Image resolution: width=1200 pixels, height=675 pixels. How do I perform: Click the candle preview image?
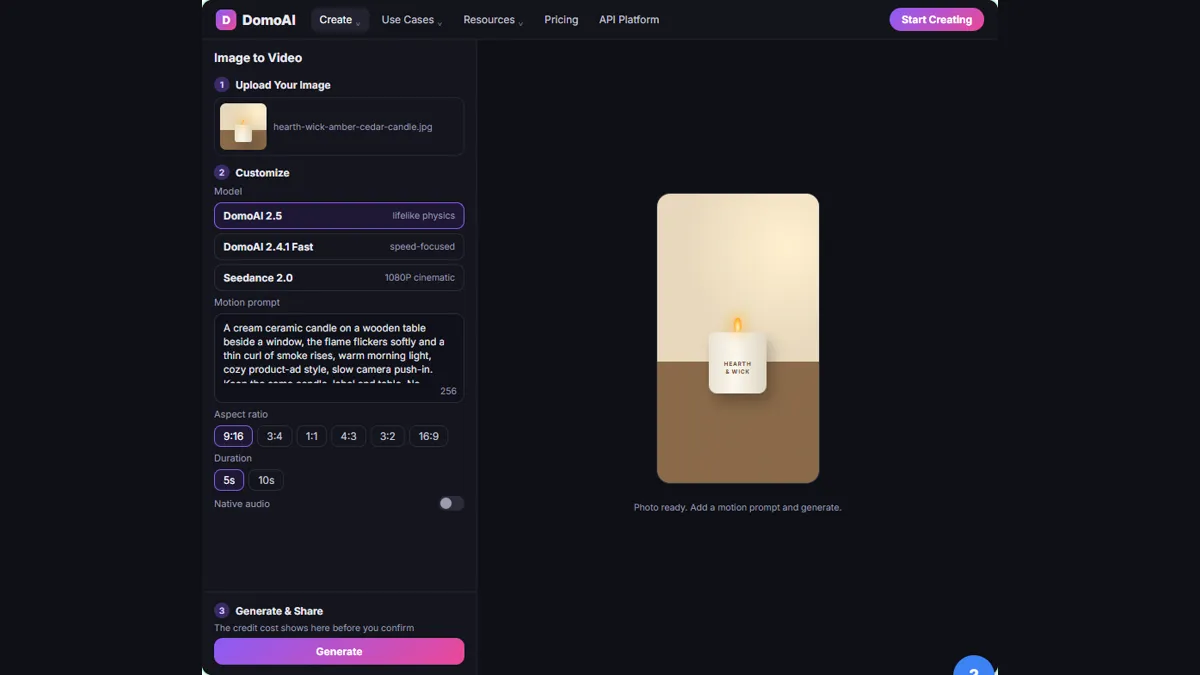[x=738, y=338]
